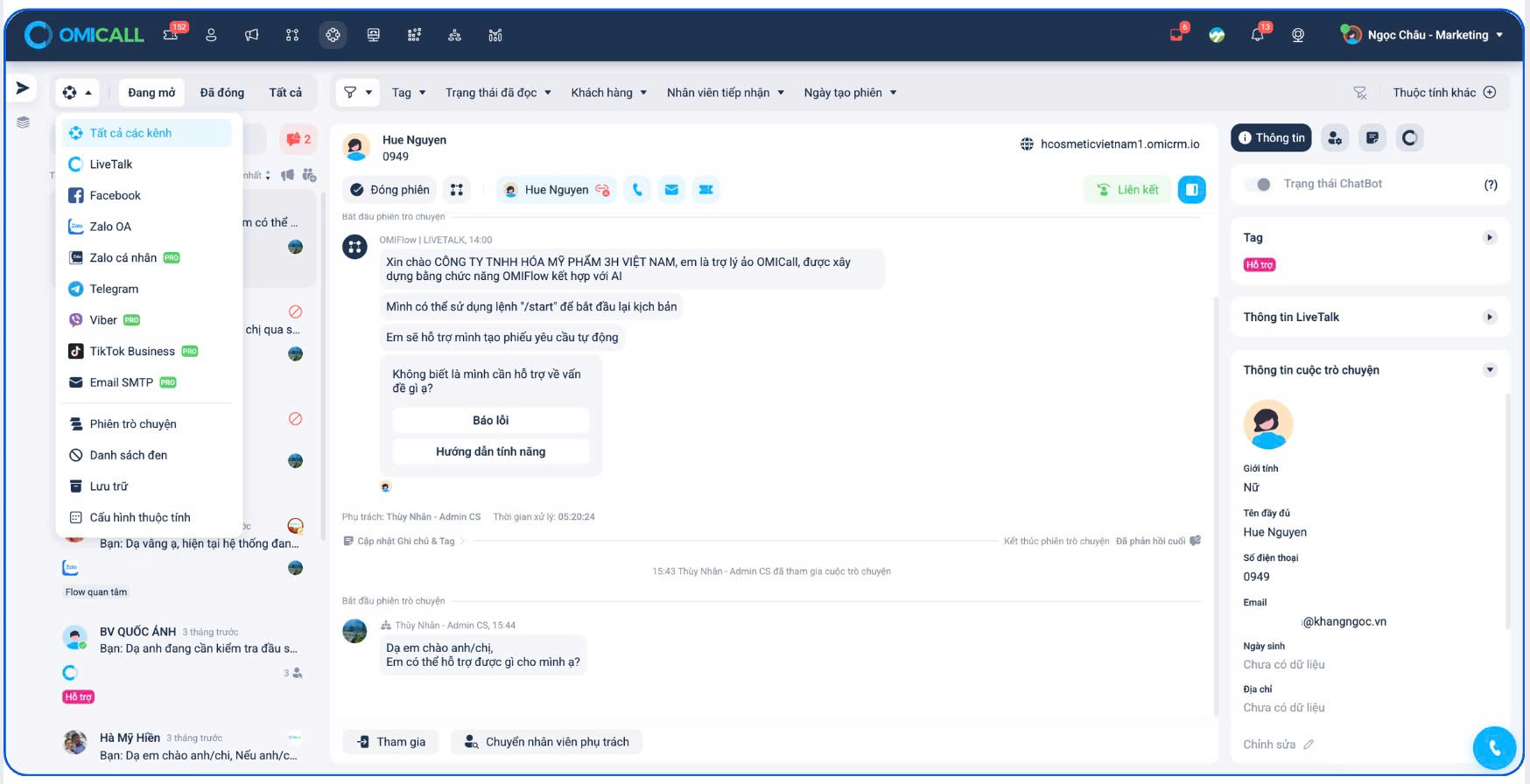Click the Đóng phiên button
1530x784 pixels.
(x=390, y=190)
